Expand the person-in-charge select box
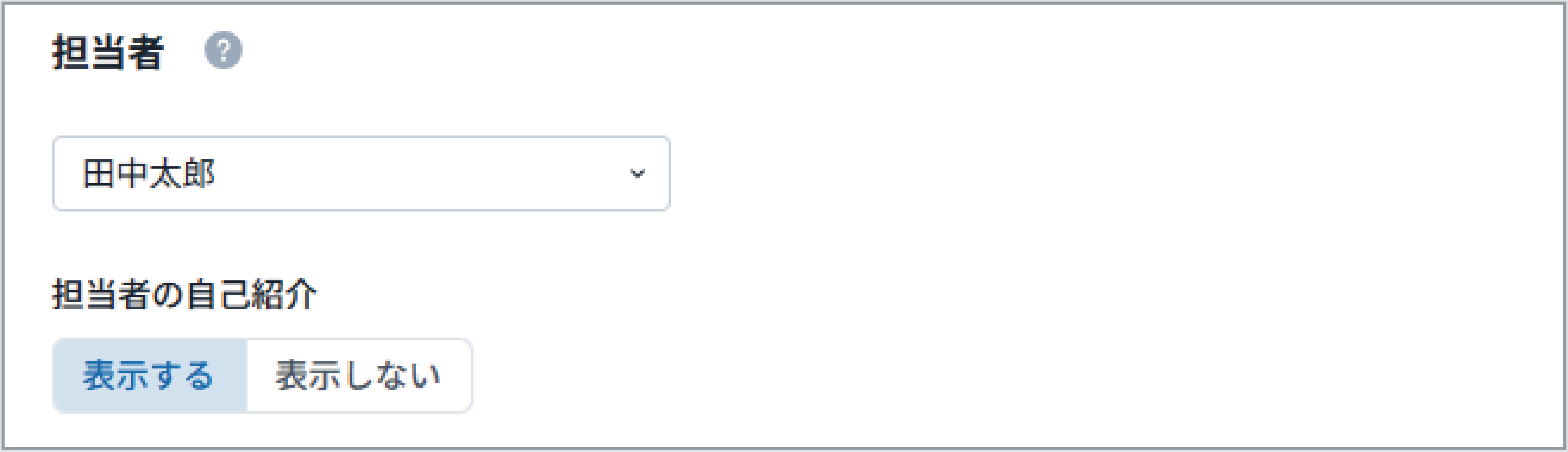The height and width of the screenshot is (452, 1568). pos(362,173)
